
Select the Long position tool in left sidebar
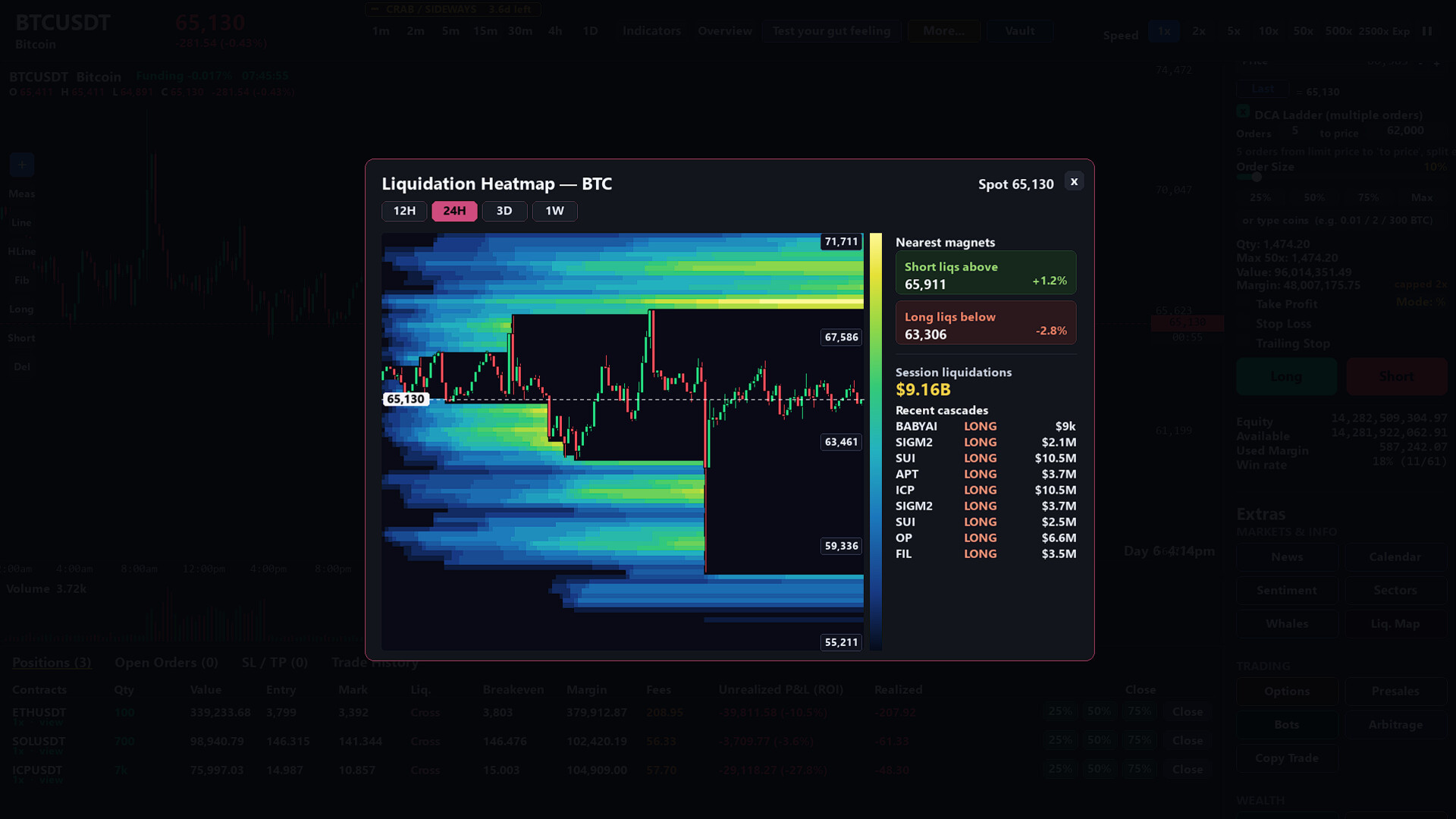[x=22, y=309]
